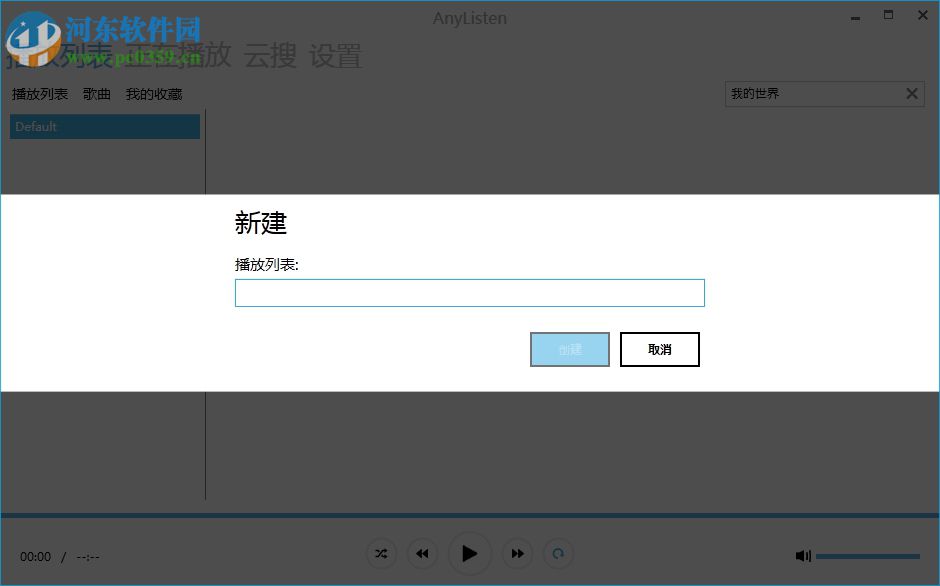940x586 pixels.
Task: Click the restore window icon
Action: (887, 15)
